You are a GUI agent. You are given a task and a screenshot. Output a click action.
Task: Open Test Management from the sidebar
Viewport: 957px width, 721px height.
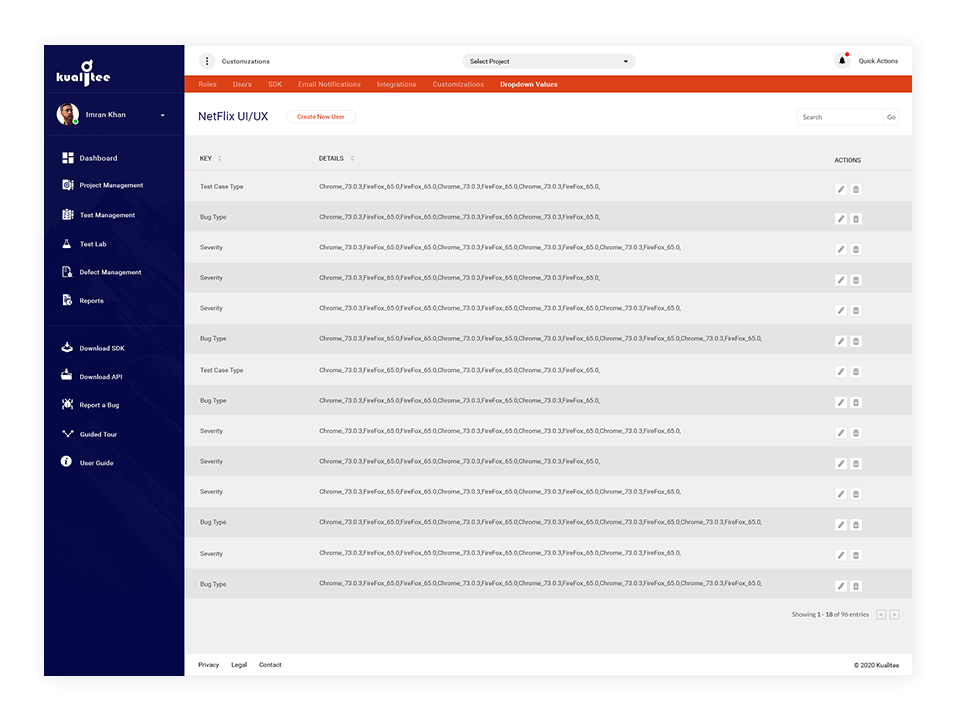(66, 214)
